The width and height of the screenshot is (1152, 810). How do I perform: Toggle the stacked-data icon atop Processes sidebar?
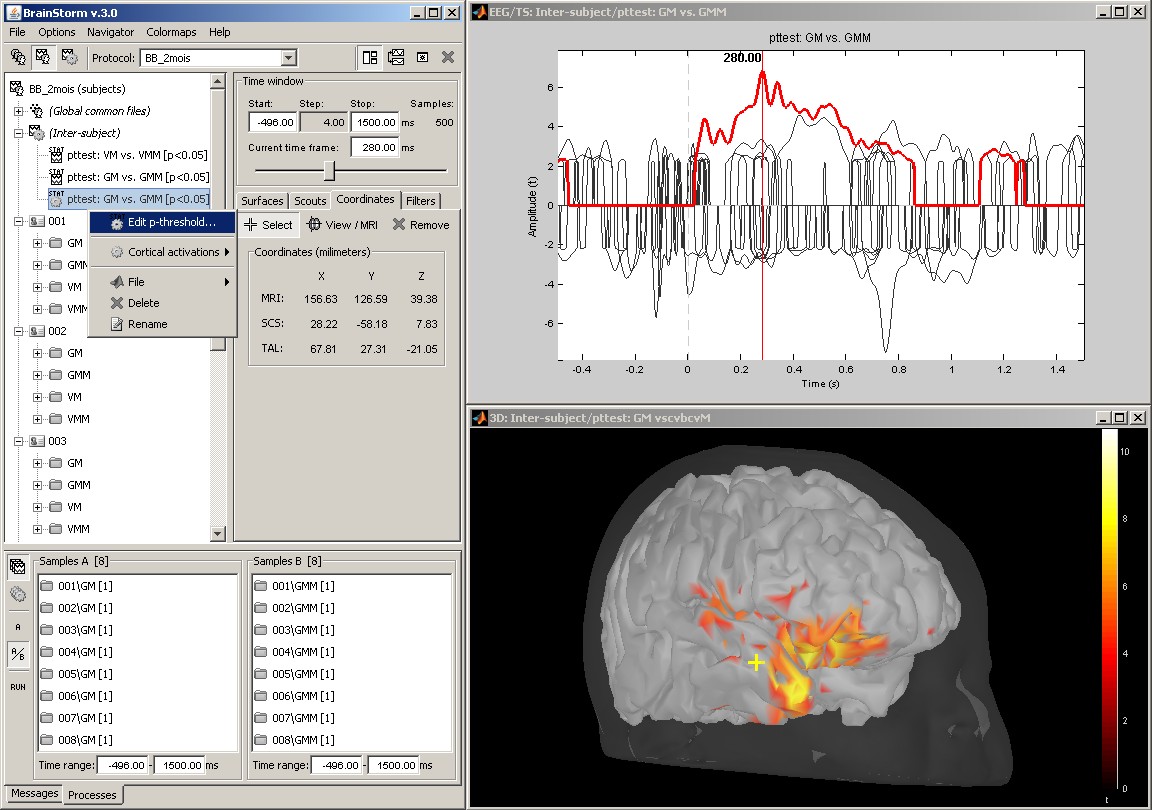(x=18, y=566)
